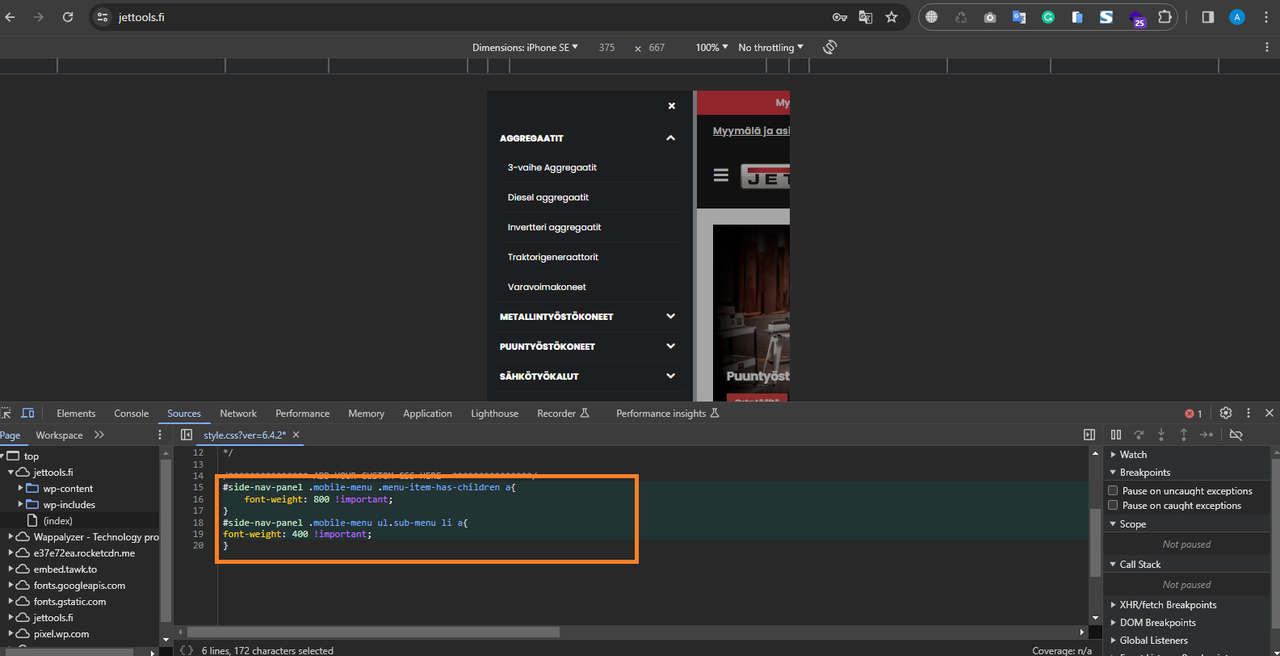Enable Pause on uncaught exceptions

click(1113, 490)
